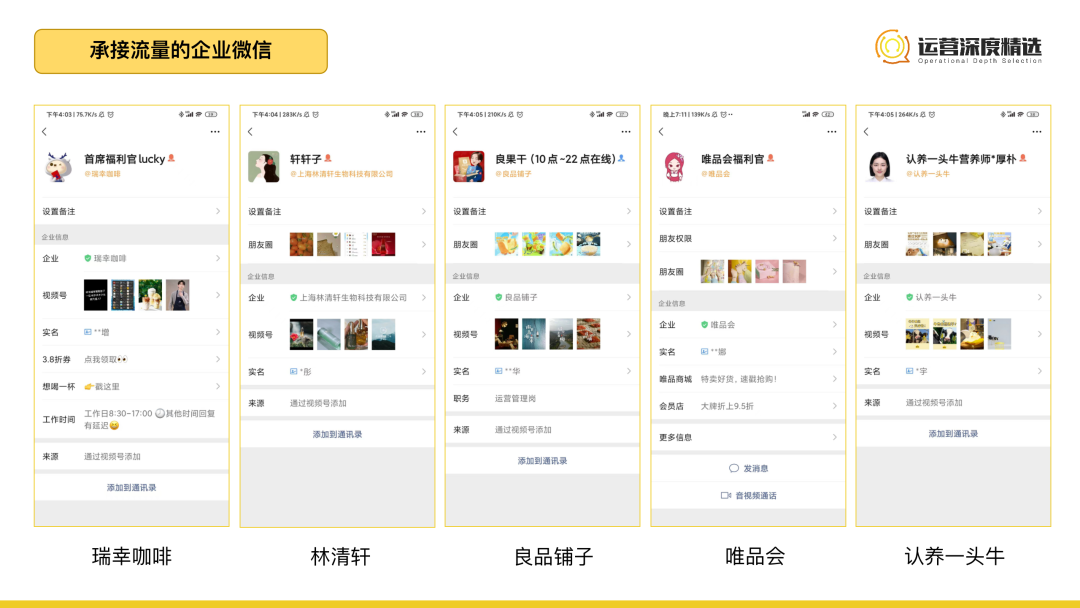Viewport: 1080px width, 608px height.
Task: Tap back arrow in 唯品会 phone screen
Action: pyautogui.click(x=661, y=132)
